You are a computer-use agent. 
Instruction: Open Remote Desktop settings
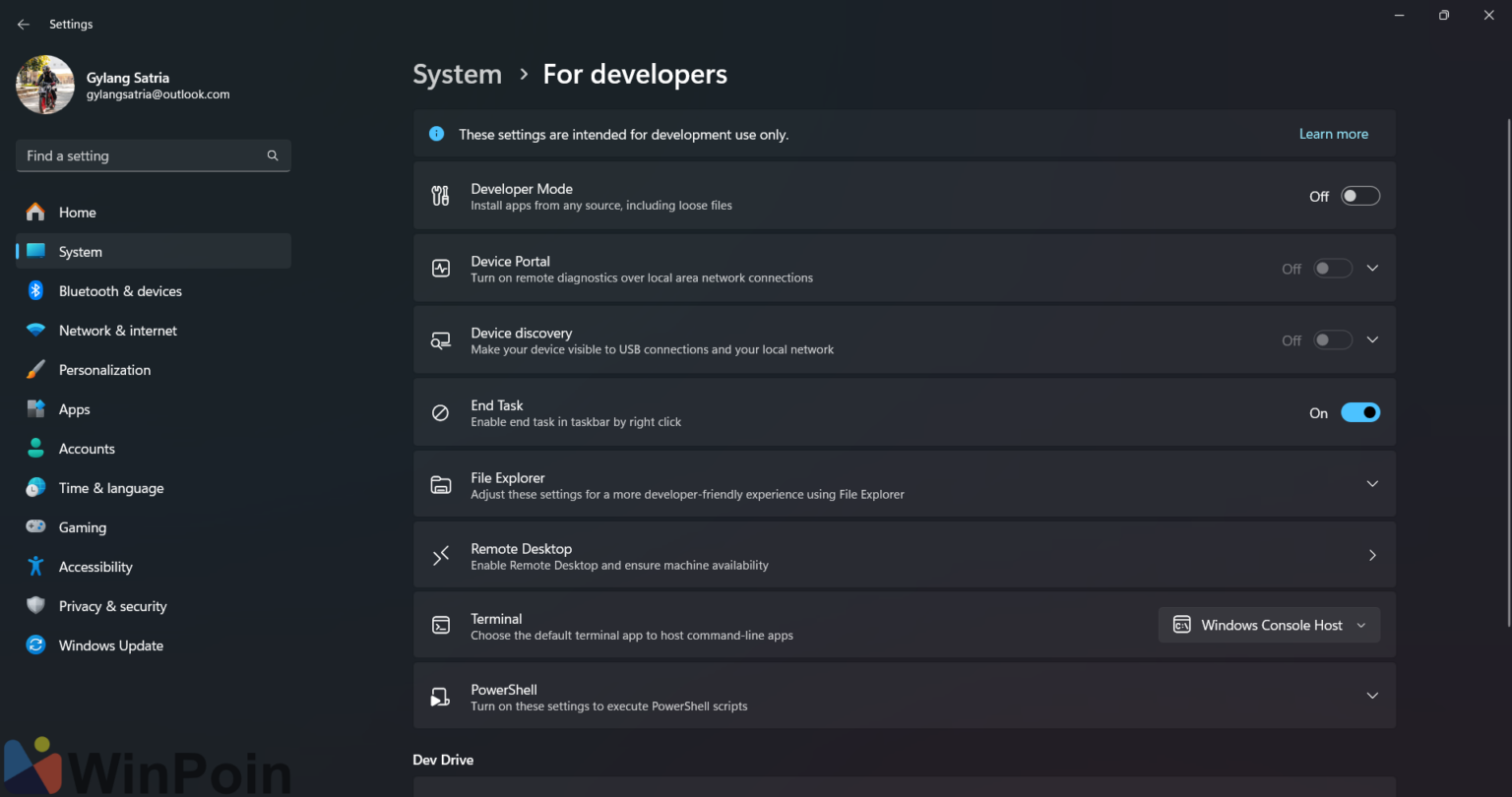[1372, 554]
